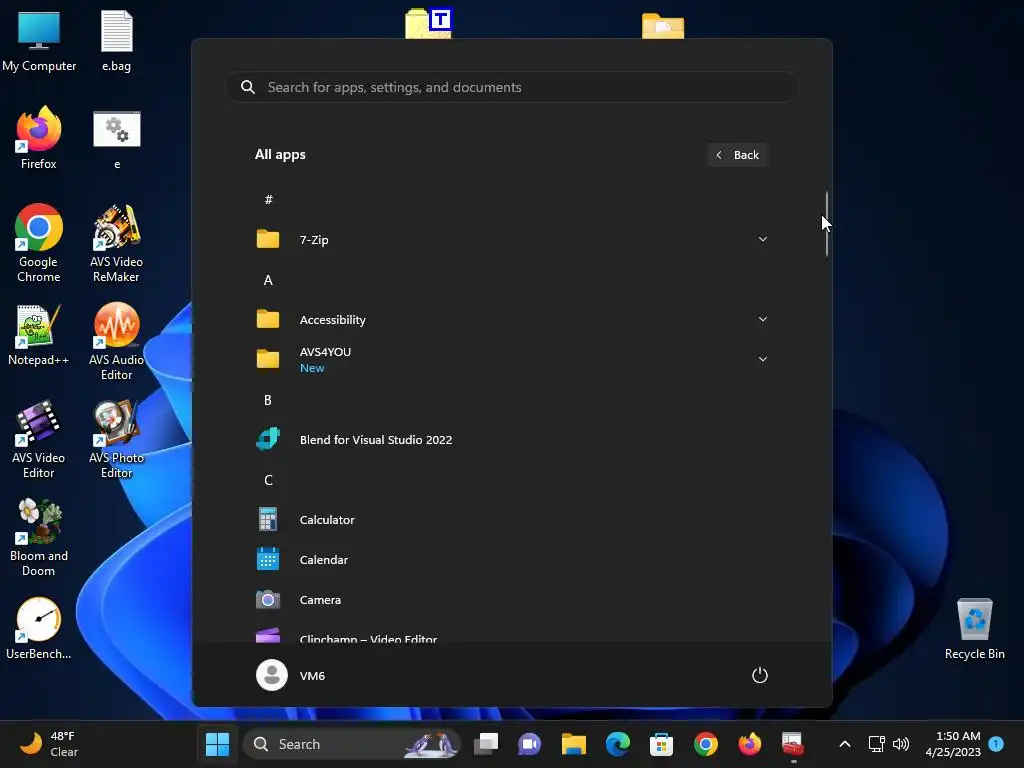Show hidden system tray icons
This screenshot has height=768, width=1024.
pyautogui.click(x=844, y=744)
